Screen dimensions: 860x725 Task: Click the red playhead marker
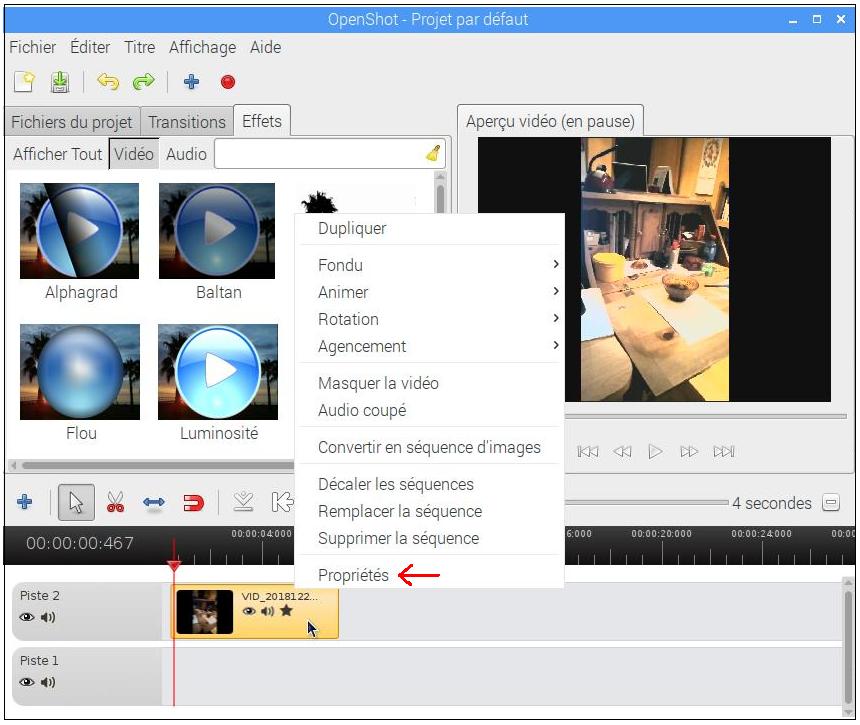pos(174,565)
